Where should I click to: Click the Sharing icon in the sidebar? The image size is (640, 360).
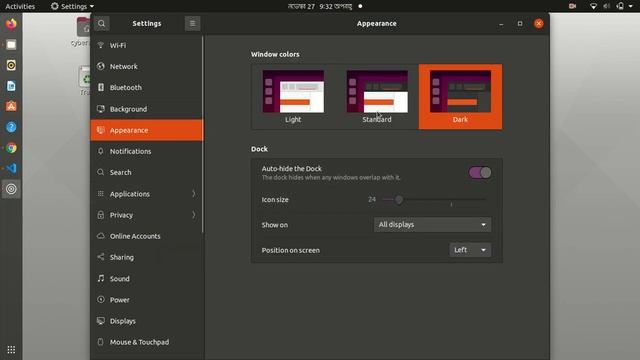100,257
